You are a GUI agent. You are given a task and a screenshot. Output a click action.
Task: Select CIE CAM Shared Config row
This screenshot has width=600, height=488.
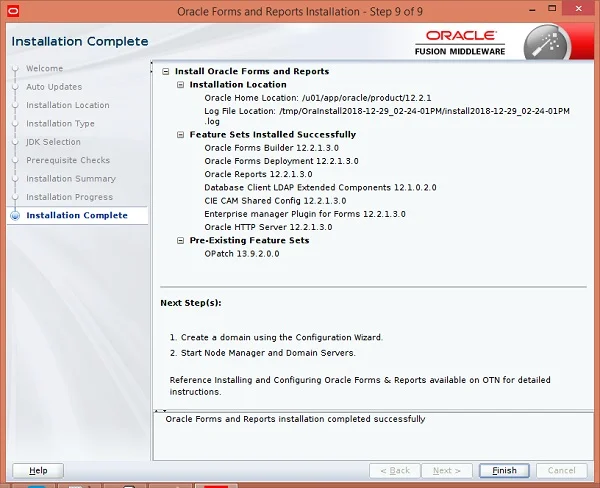275,201
